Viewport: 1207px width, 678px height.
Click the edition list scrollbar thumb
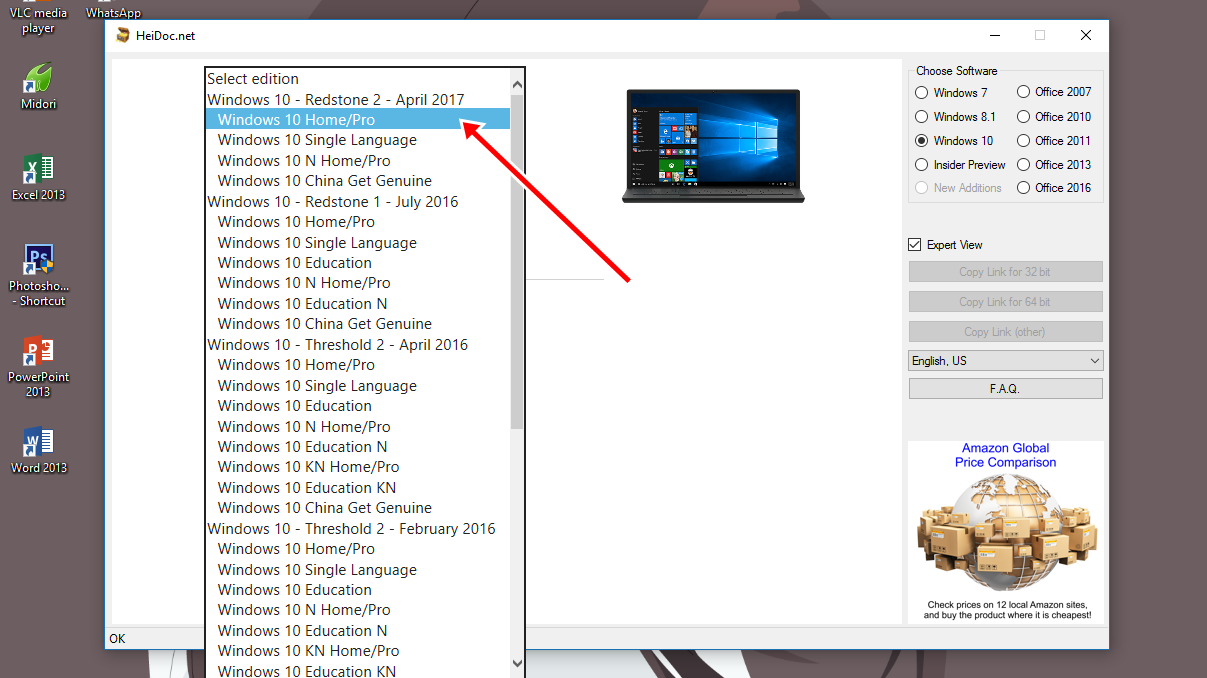[517, 260]
